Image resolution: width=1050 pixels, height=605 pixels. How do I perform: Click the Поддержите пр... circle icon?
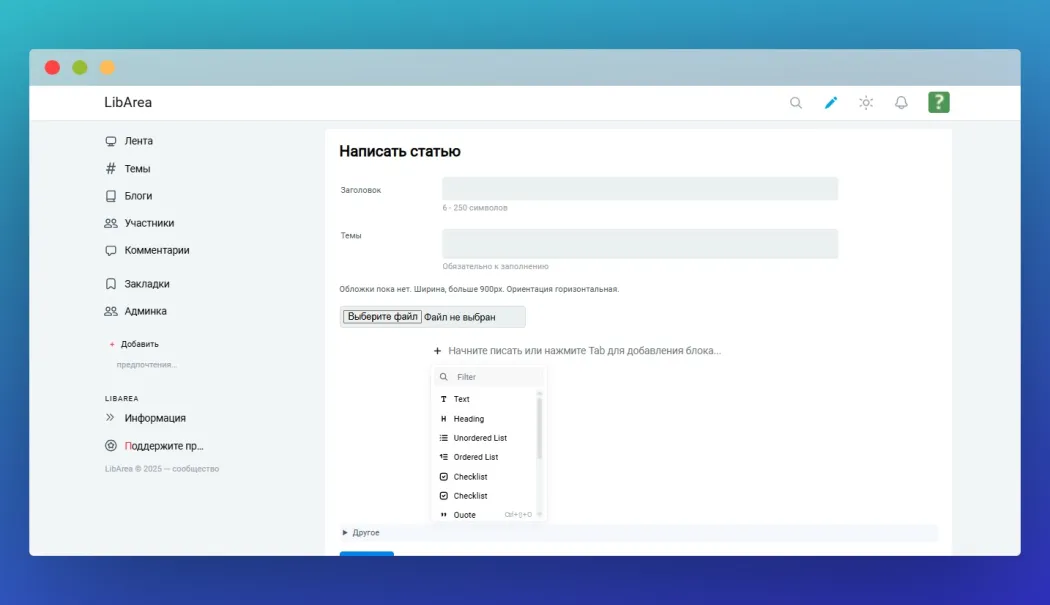coord(110,446)
